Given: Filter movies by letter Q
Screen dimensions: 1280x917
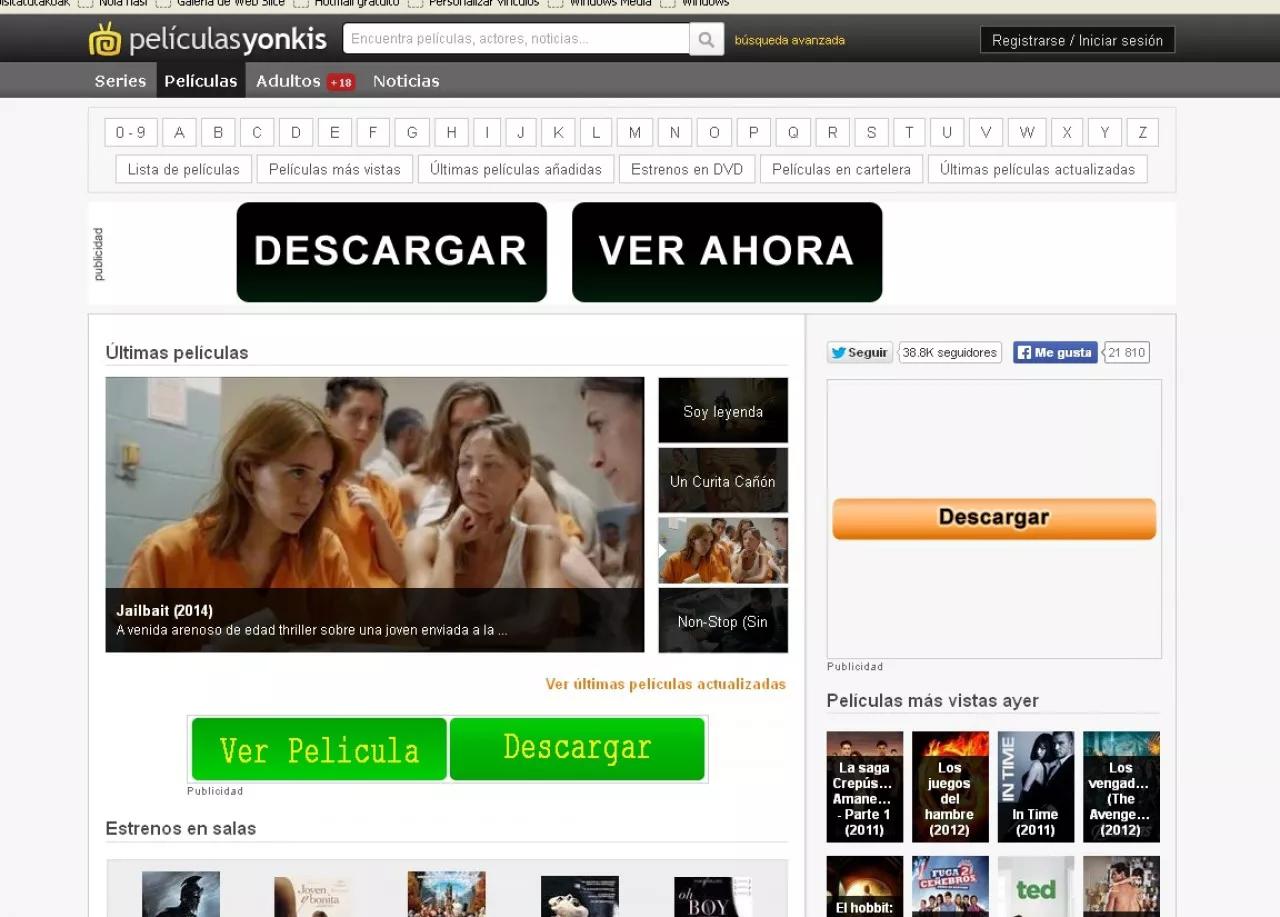Looking at the screenshot, I should [x=793, y=132].
